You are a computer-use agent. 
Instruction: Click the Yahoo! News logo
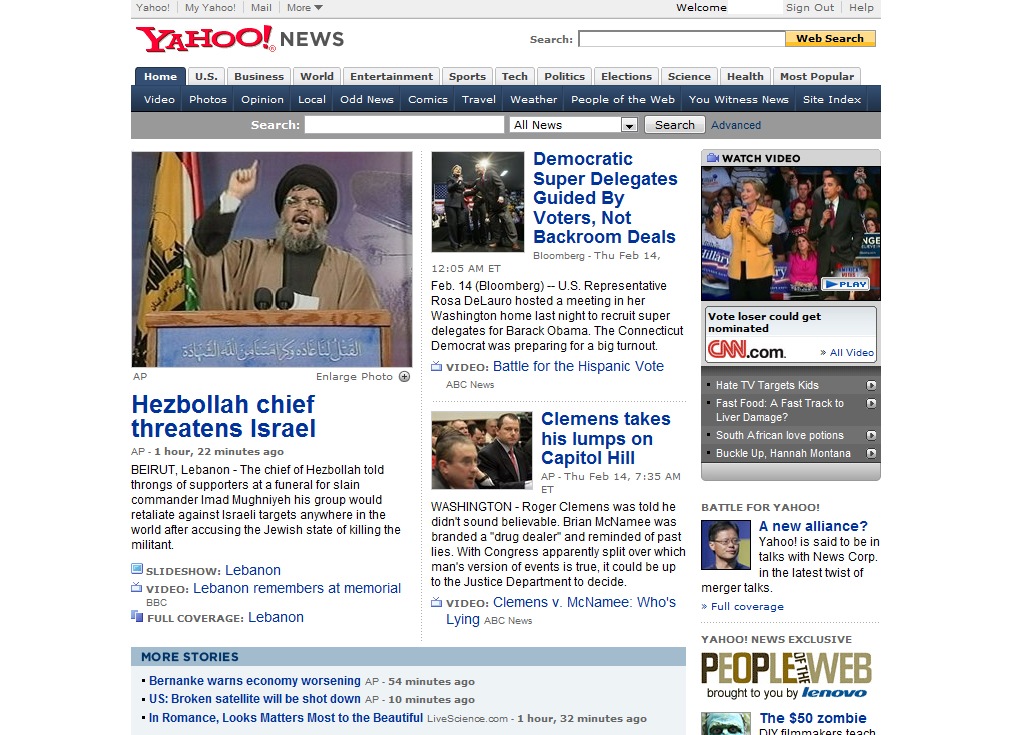tap(240, 39)
